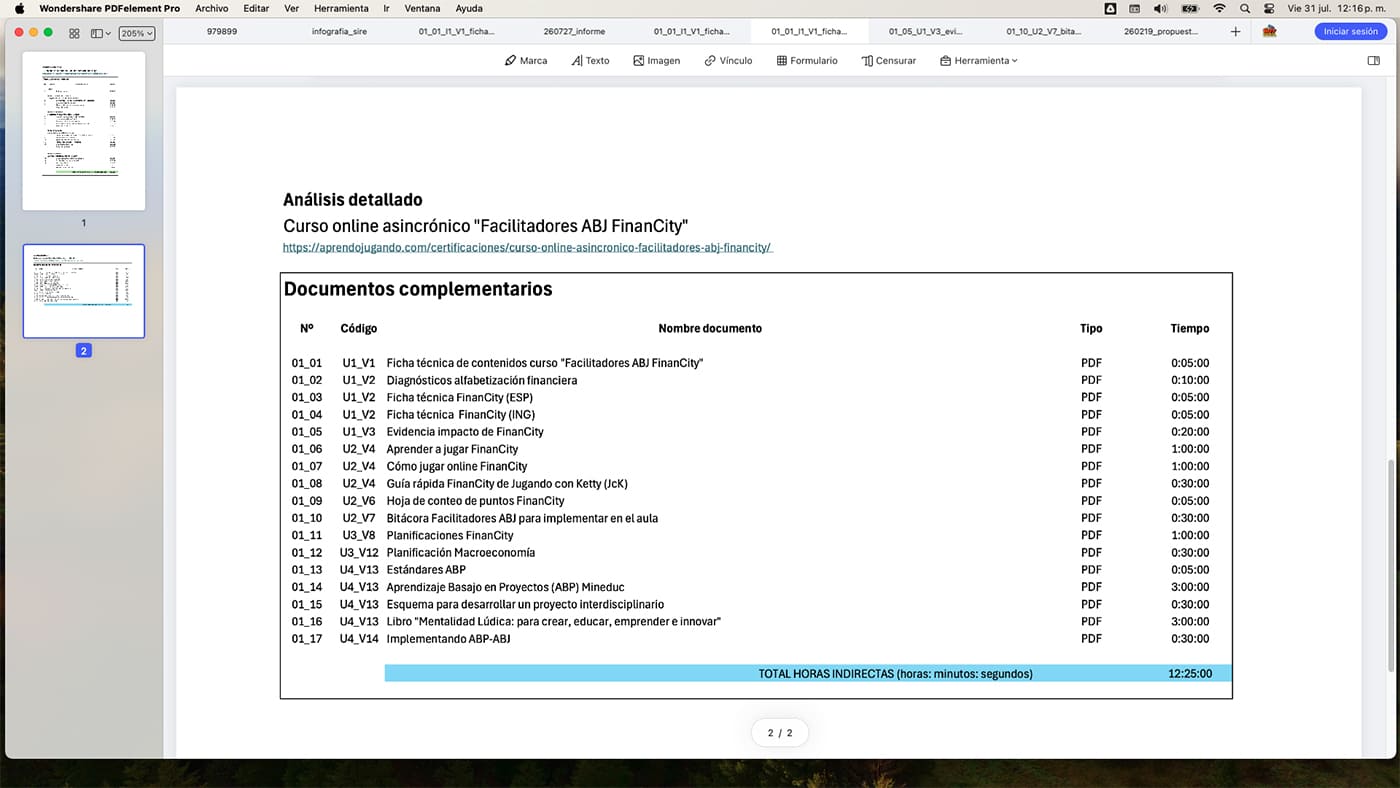Open the 205% zoom level dropdown
Viewport: 1400px width, 788px height.
click(137, 33)
